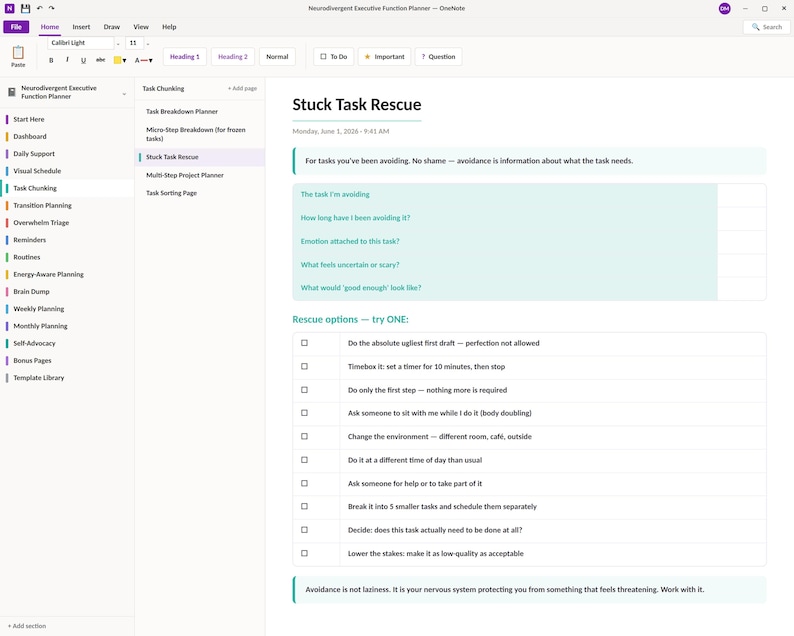
Task: Save the notebook with the floppy icon
Action: pyautogui.click(x=25, y=8)
